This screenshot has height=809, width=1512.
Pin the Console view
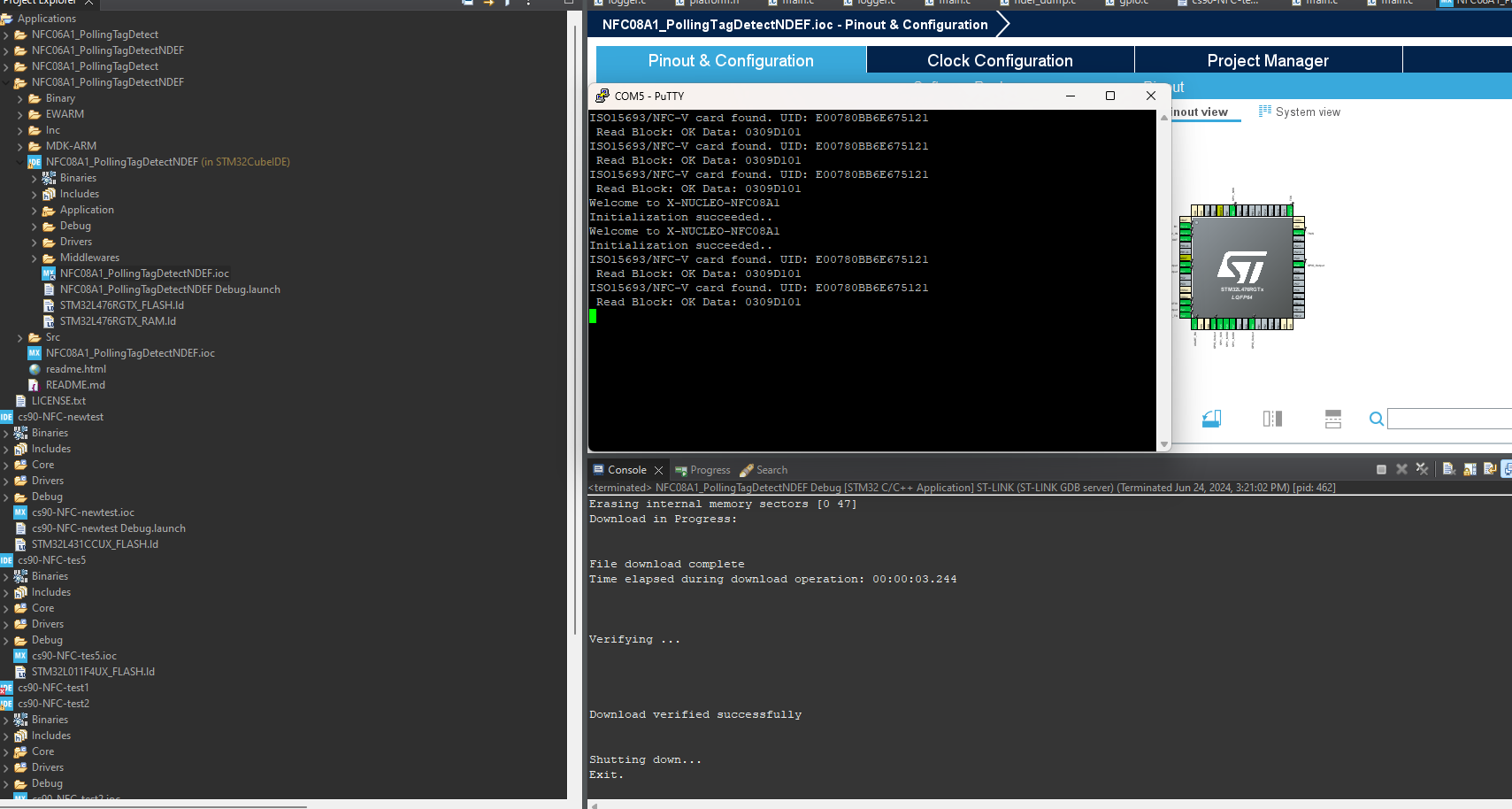click(1489, 470)
